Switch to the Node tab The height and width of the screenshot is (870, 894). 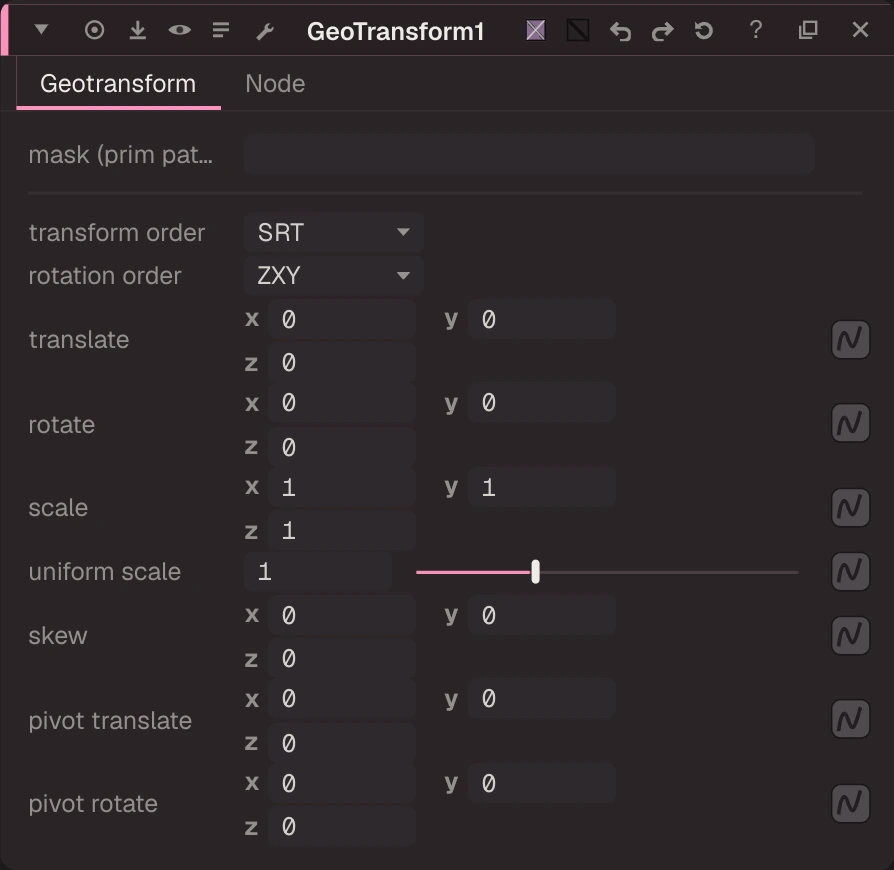pyautogui.click(x=275, y=84)
